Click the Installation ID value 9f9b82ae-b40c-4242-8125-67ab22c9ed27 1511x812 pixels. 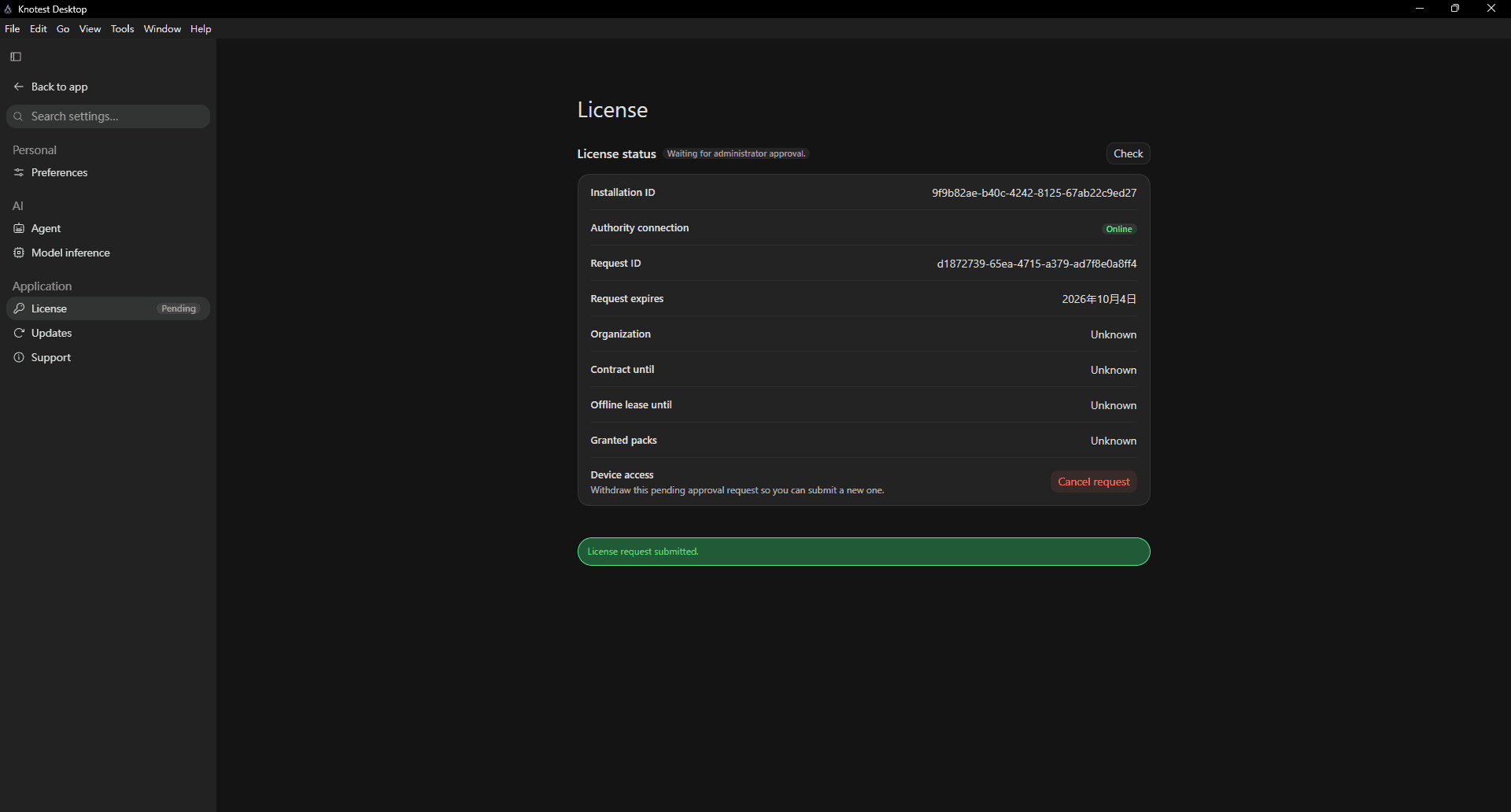[1034, 193]
